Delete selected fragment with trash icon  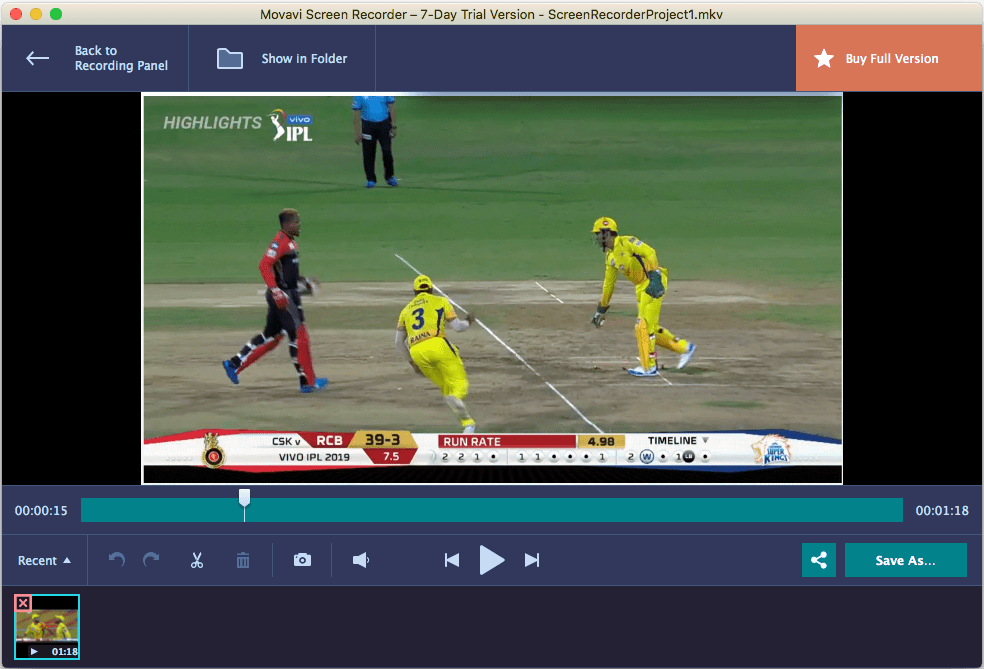point(243,560)
